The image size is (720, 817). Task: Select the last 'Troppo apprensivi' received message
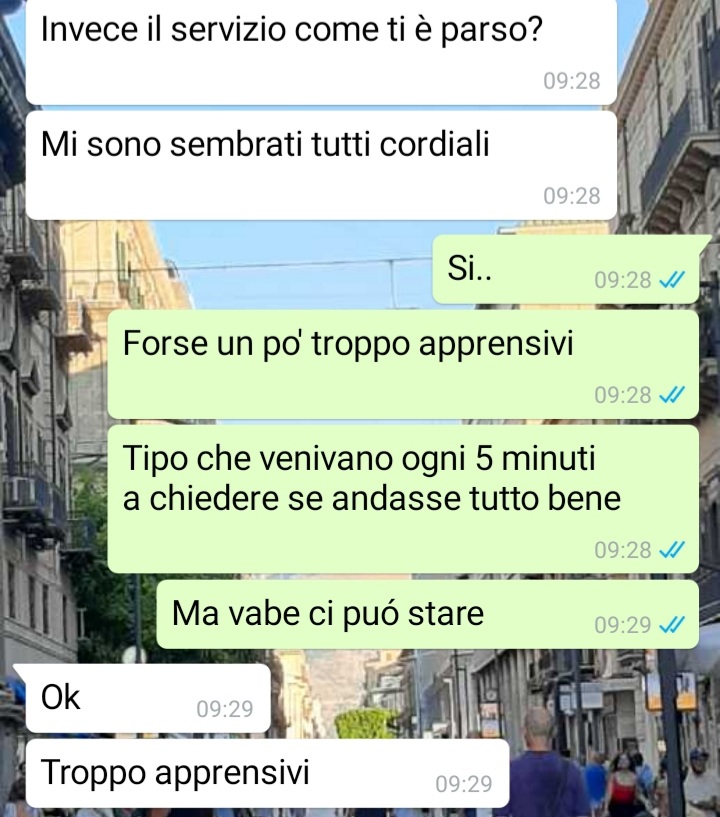click(x=267, y=773)
